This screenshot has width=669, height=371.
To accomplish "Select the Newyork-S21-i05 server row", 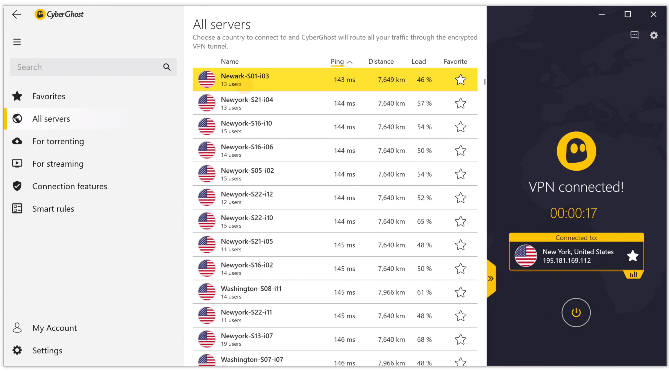I will point(335,245).
